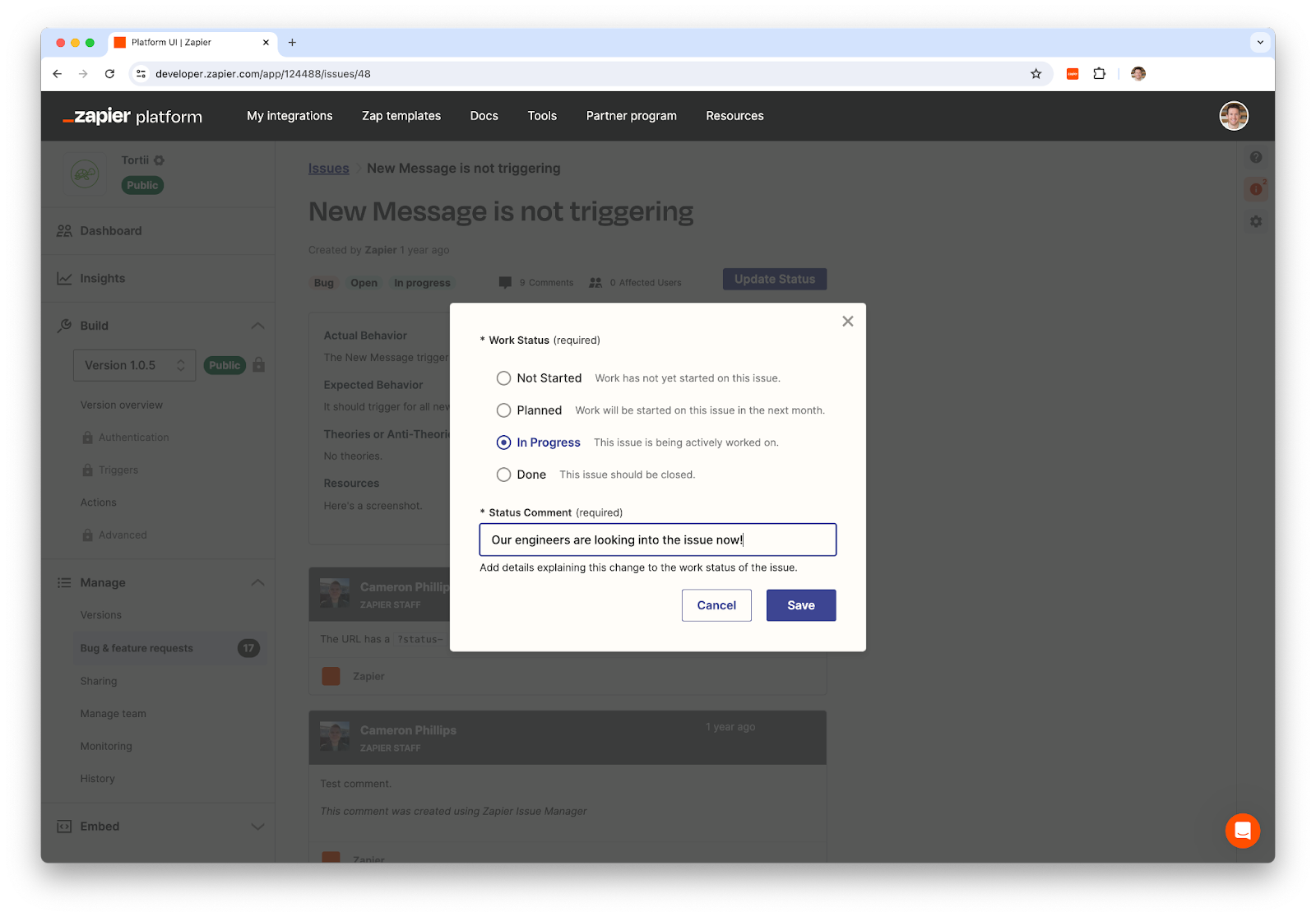
Task: Go back in browser
Action: click(x=57, y=74)
